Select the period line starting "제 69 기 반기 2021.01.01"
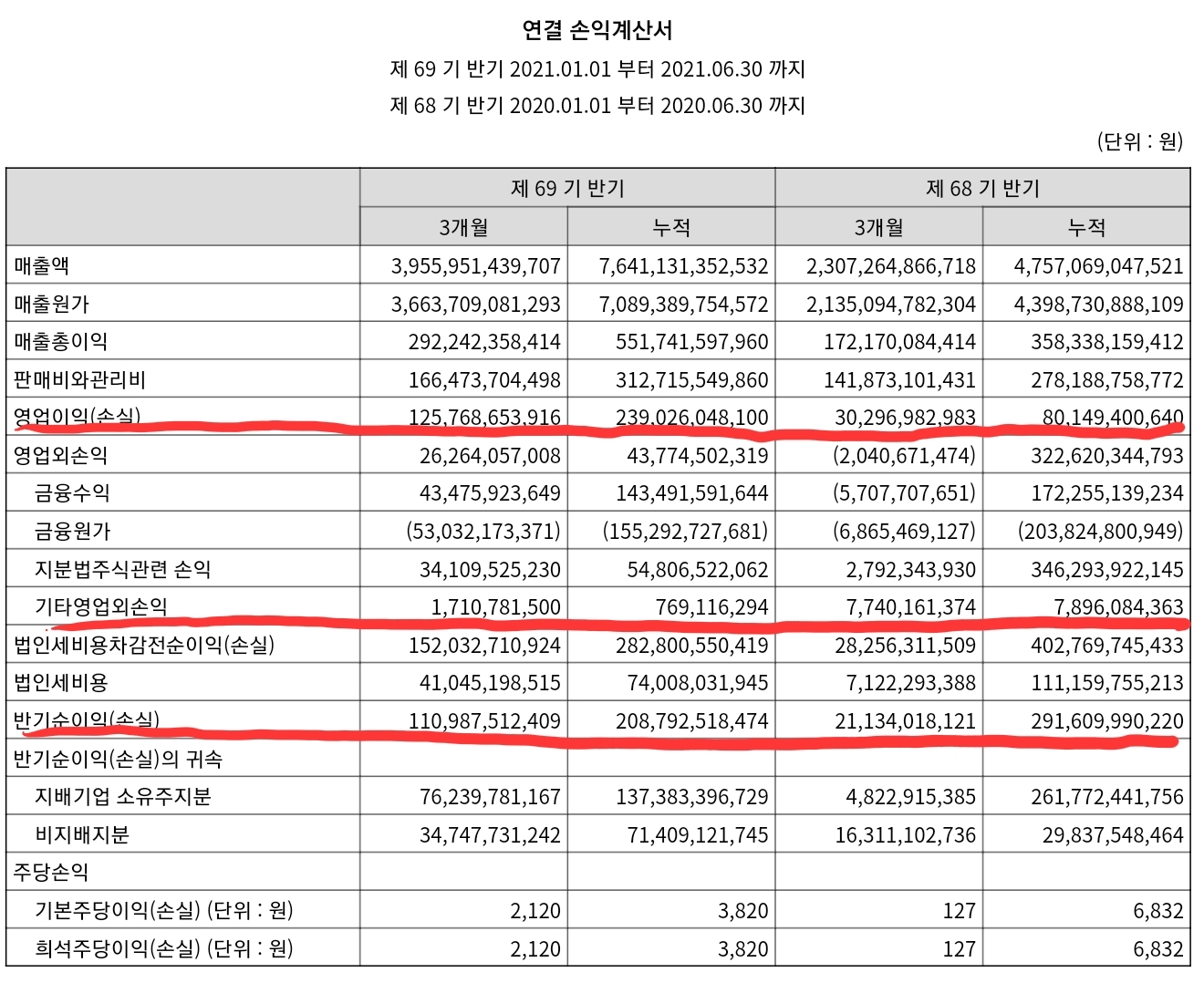 [597, 69]
